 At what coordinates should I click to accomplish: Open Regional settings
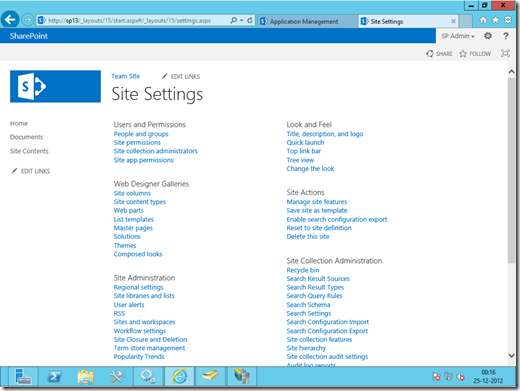point(138,287)
